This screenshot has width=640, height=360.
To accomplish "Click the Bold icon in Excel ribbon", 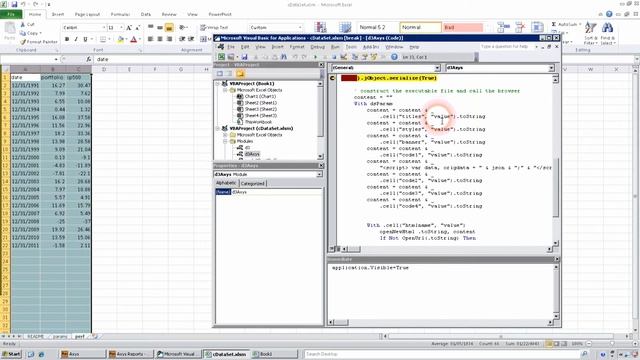I will click(67, 39).
